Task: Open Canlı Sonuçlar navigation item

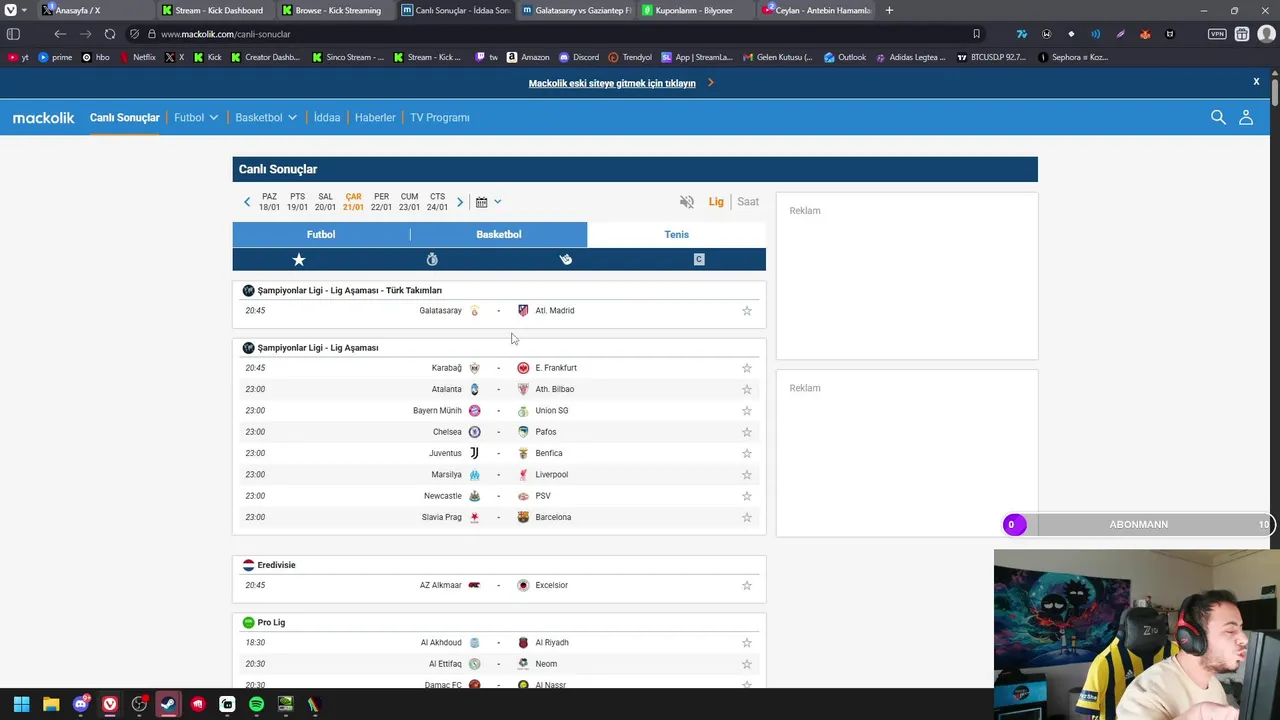Action: tap(125, 117)
